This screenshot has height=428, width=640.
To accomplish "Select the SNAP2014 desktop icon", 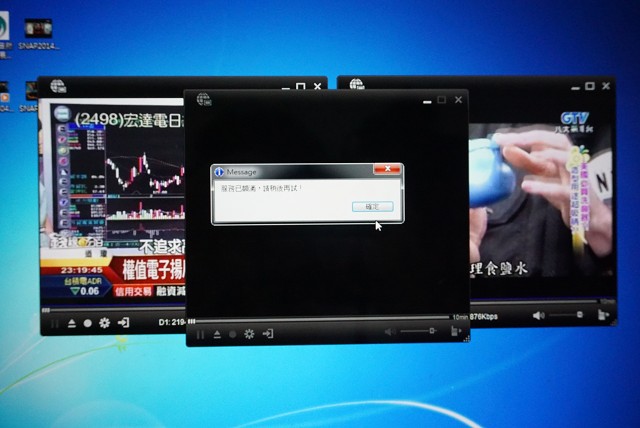I will 38,34.
